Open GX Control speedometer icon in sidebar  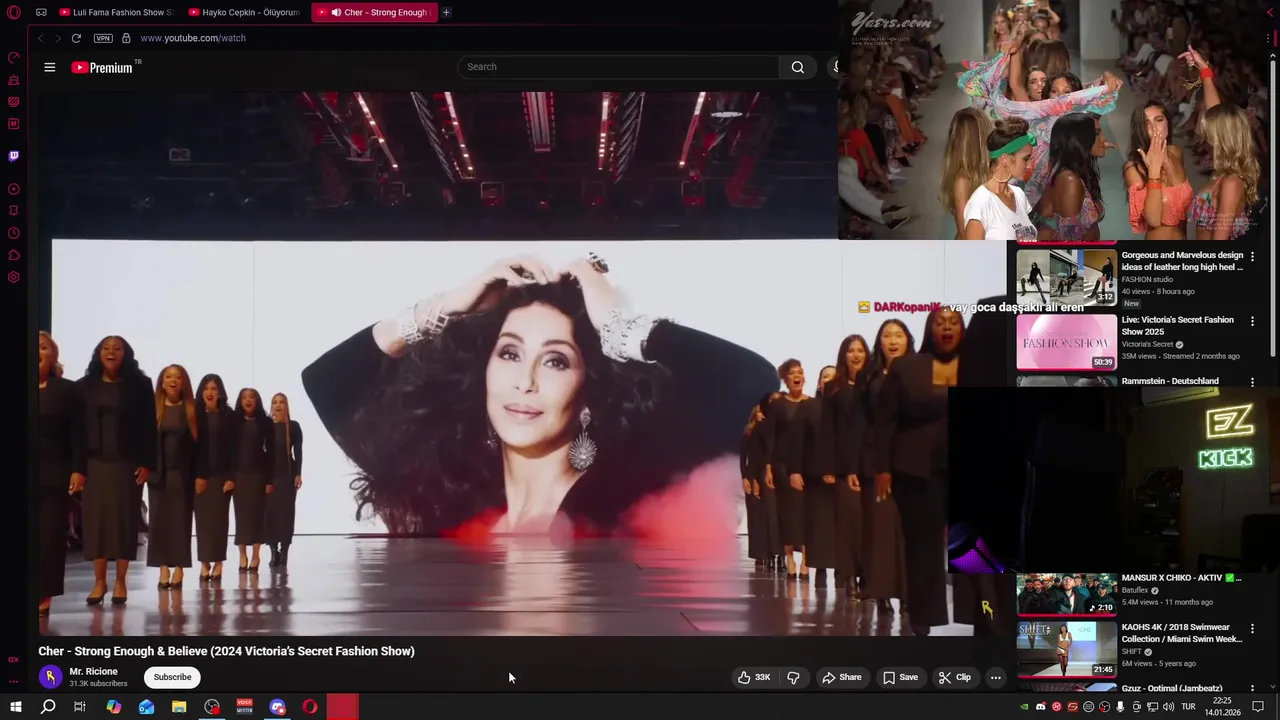click(x=14, y=58)
